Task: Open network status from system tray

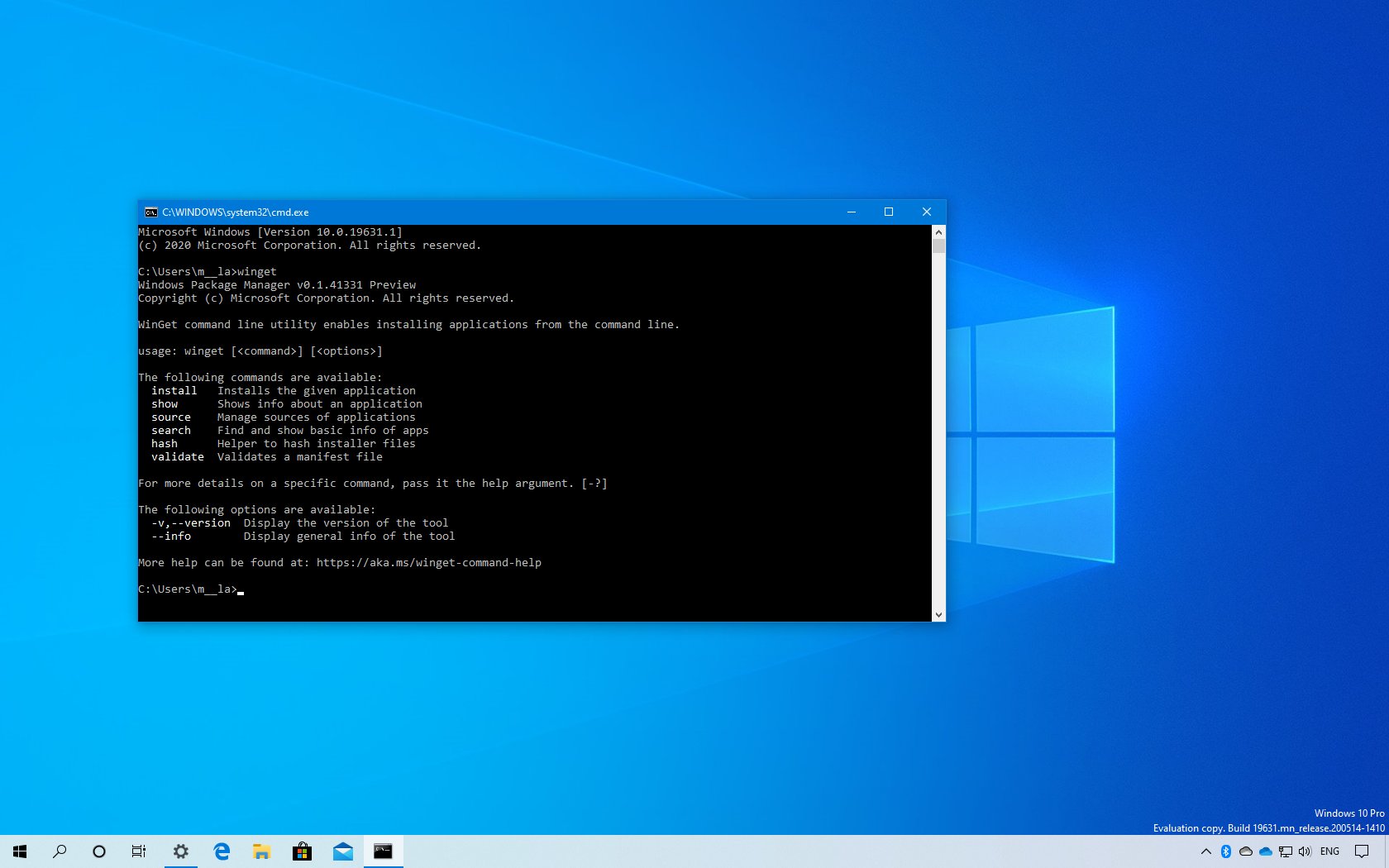Action: click(1285, 851)
